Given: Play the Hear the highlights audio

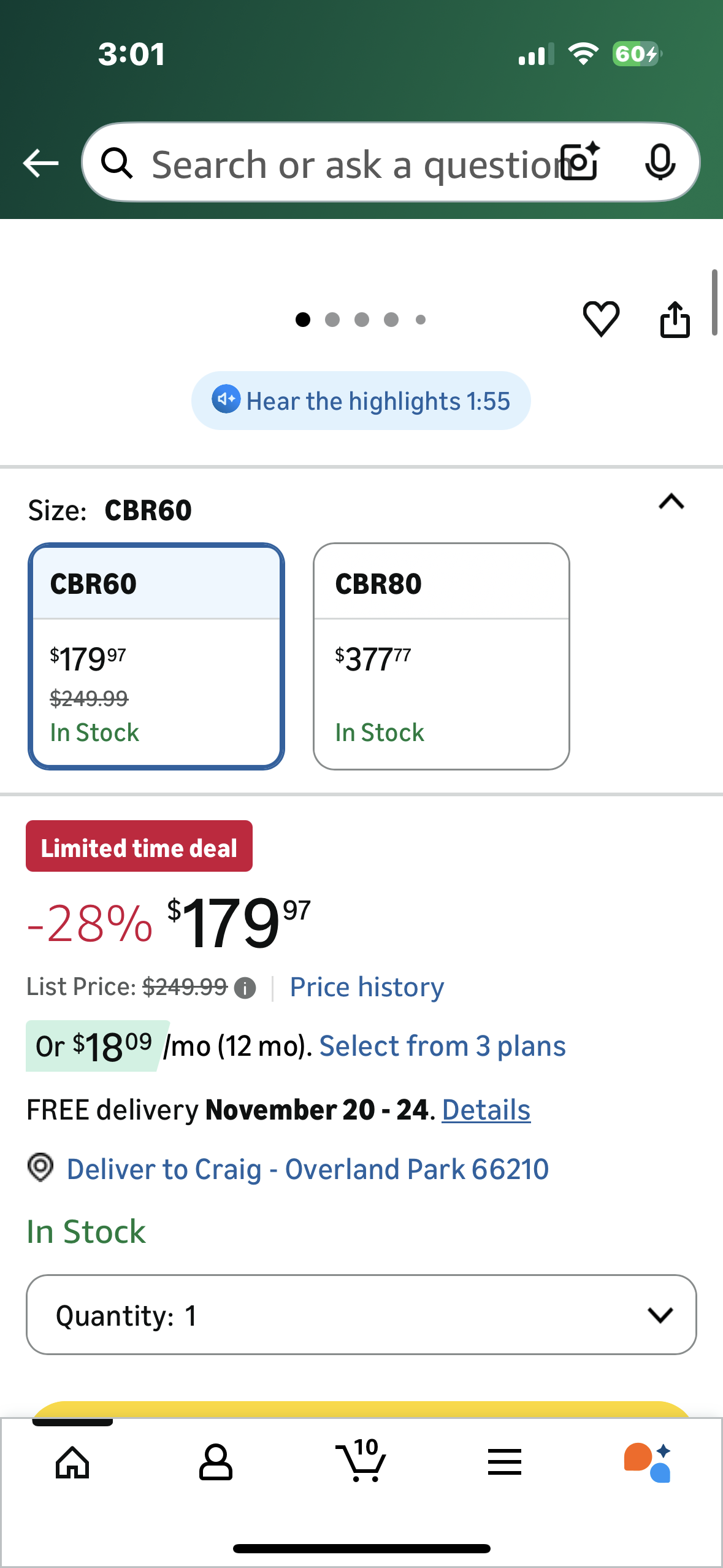Looking at the screenshot, I should (361, 400).
